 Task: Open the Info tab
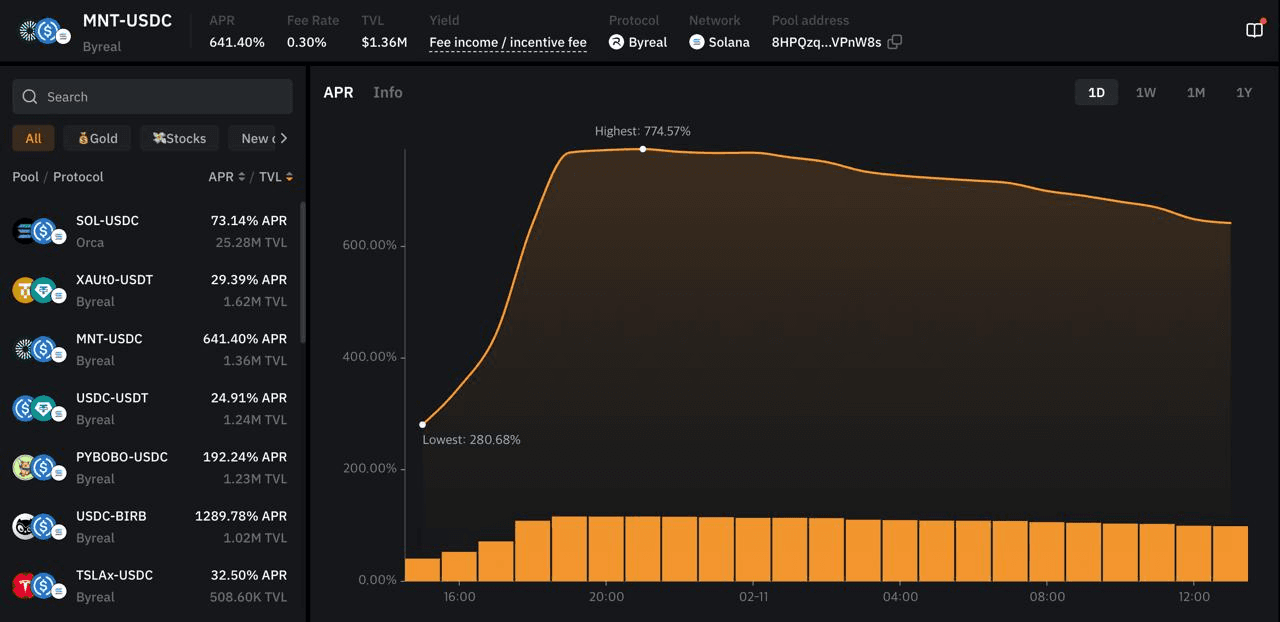pyautogui.click(x=387, y=92)
